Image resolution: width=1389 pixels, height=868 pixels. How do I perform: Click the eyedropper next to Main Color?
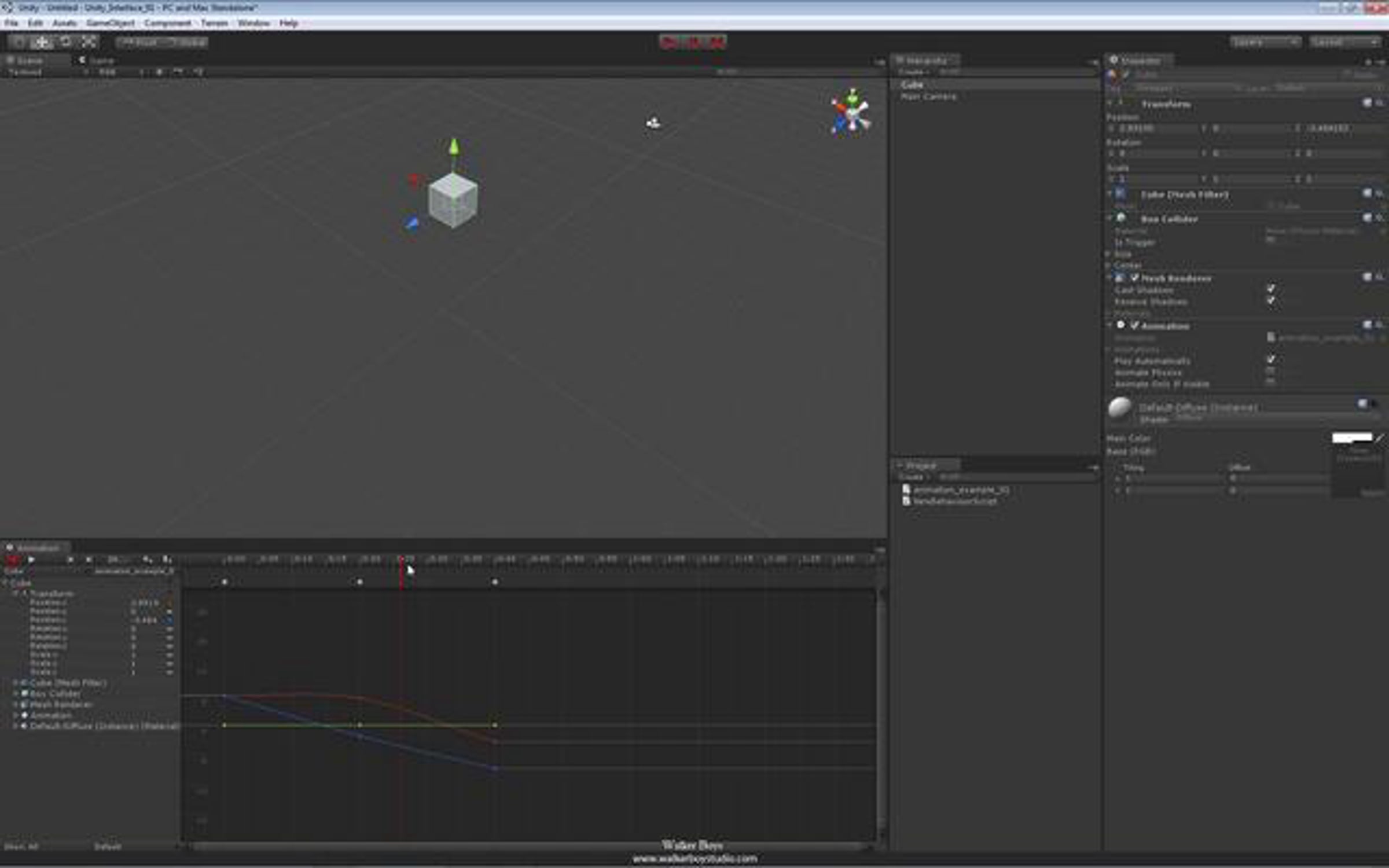pos(1380,438)
